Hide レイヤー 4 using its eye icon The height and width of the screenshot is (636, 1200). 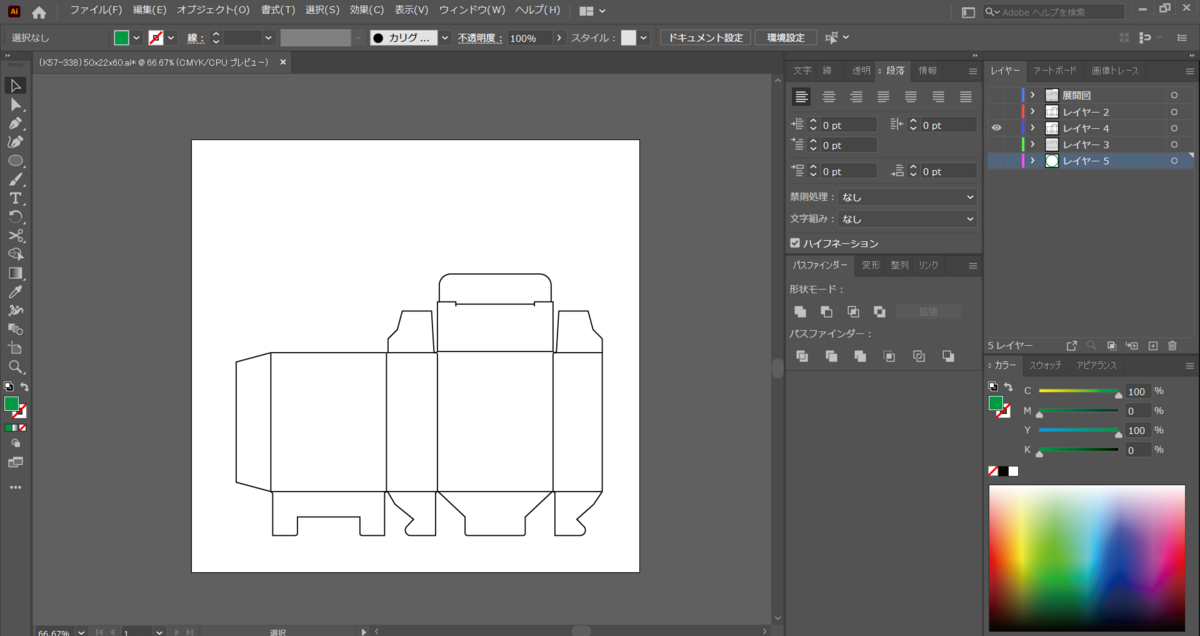point(996,128)
